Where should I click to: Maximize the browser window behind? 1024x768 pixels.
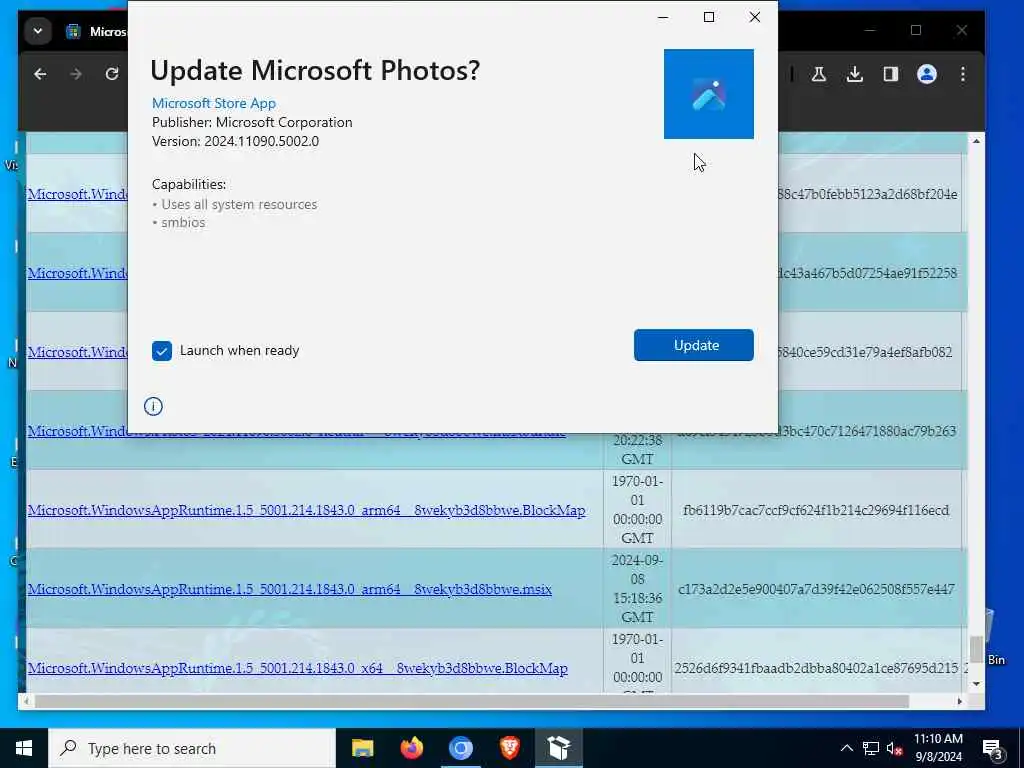[916, 30]
